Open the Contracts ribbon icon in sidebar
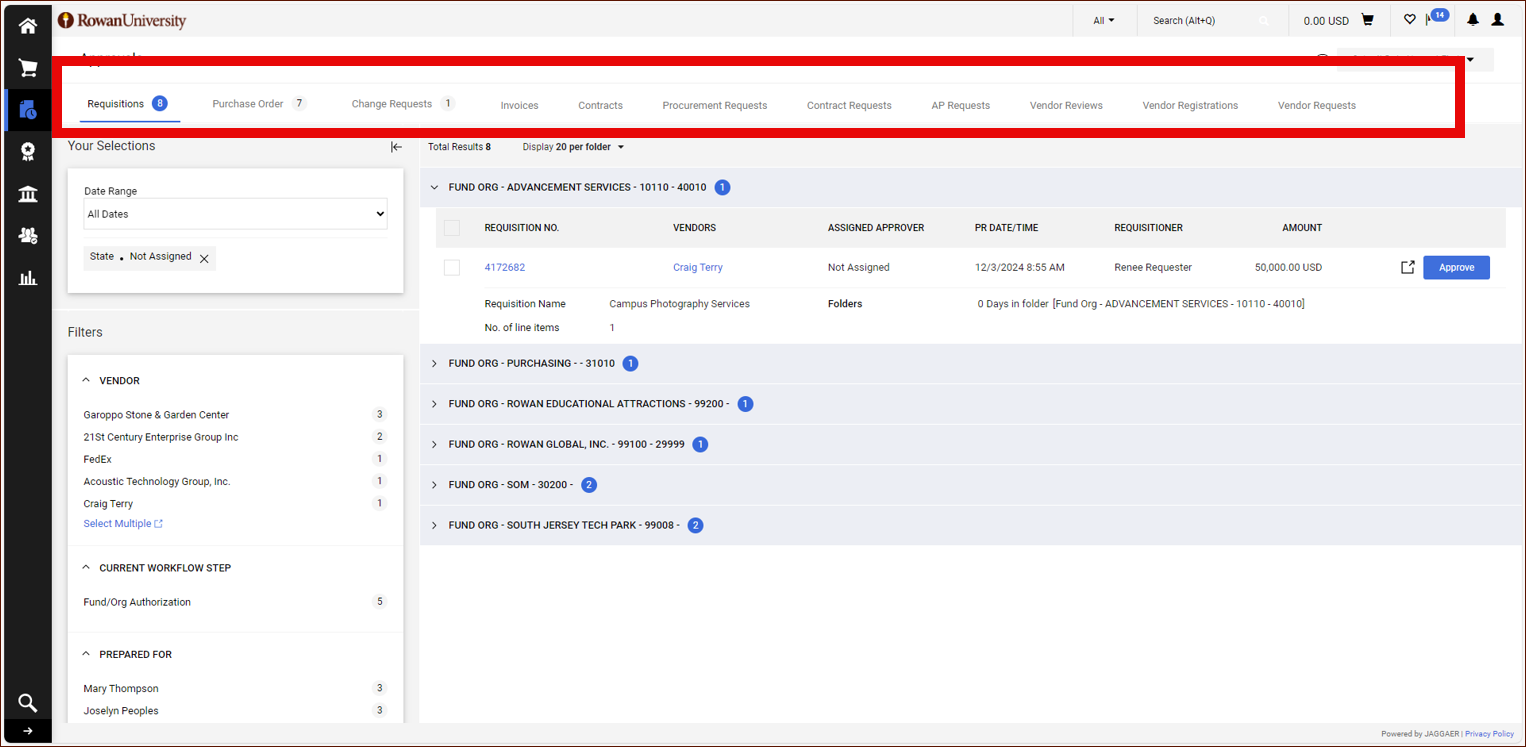Viewport: 1526px width, 747px height. point(28,151)
